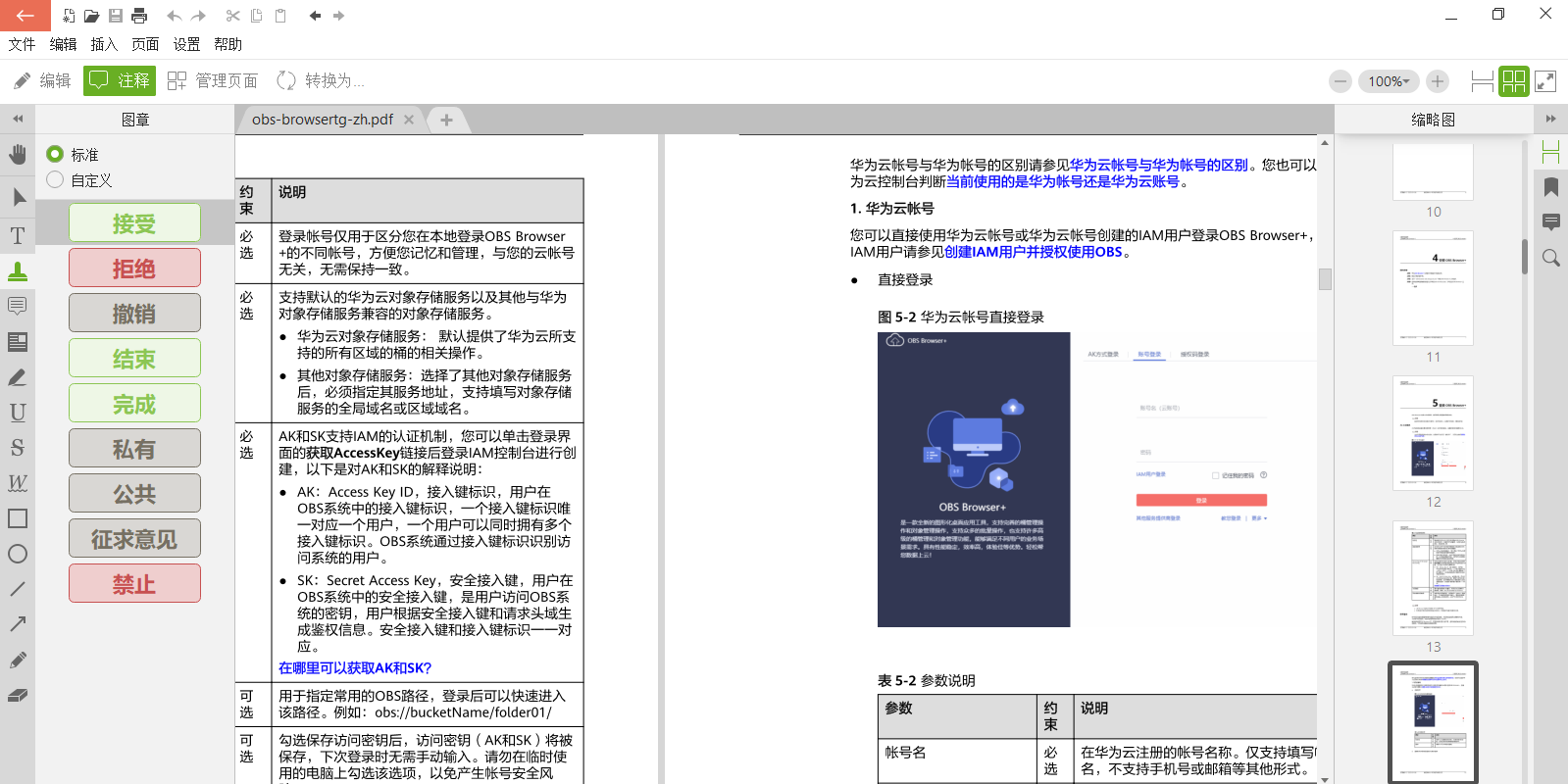Toggle the two-page view mode button
The width and height of the screenshot is (1568, 784).
point(1514,81)
